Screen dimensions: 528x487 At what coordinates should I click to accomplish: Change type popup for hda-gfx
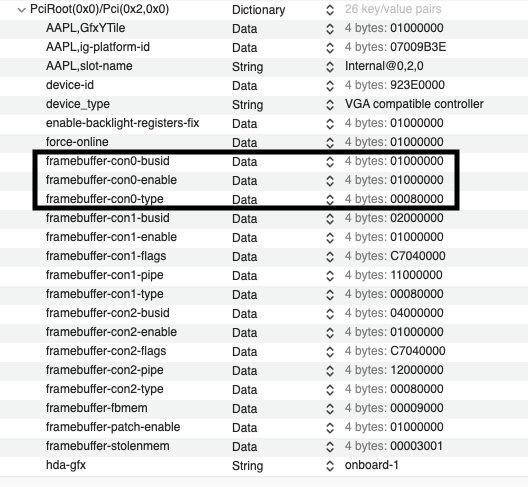pyautogui.click(x=330, y=466)
